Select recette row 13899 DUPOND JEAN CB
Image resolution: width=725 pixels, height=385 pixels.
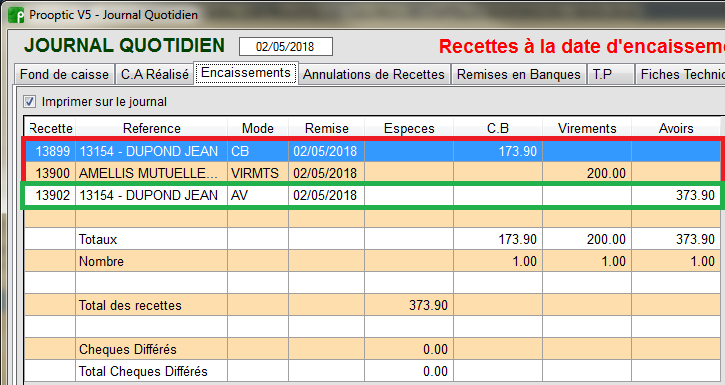[372, 151]
